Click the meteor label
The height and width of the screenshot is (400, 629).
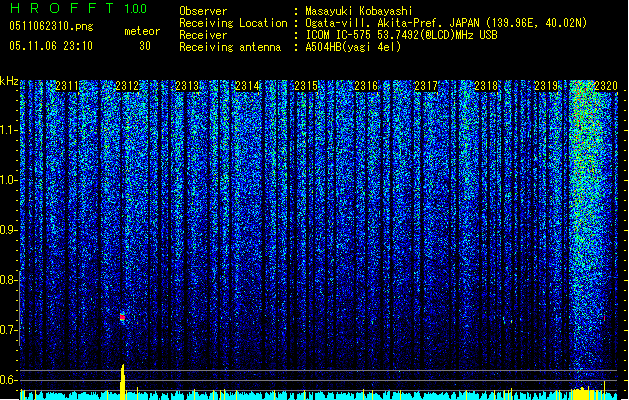coord(142,31)
